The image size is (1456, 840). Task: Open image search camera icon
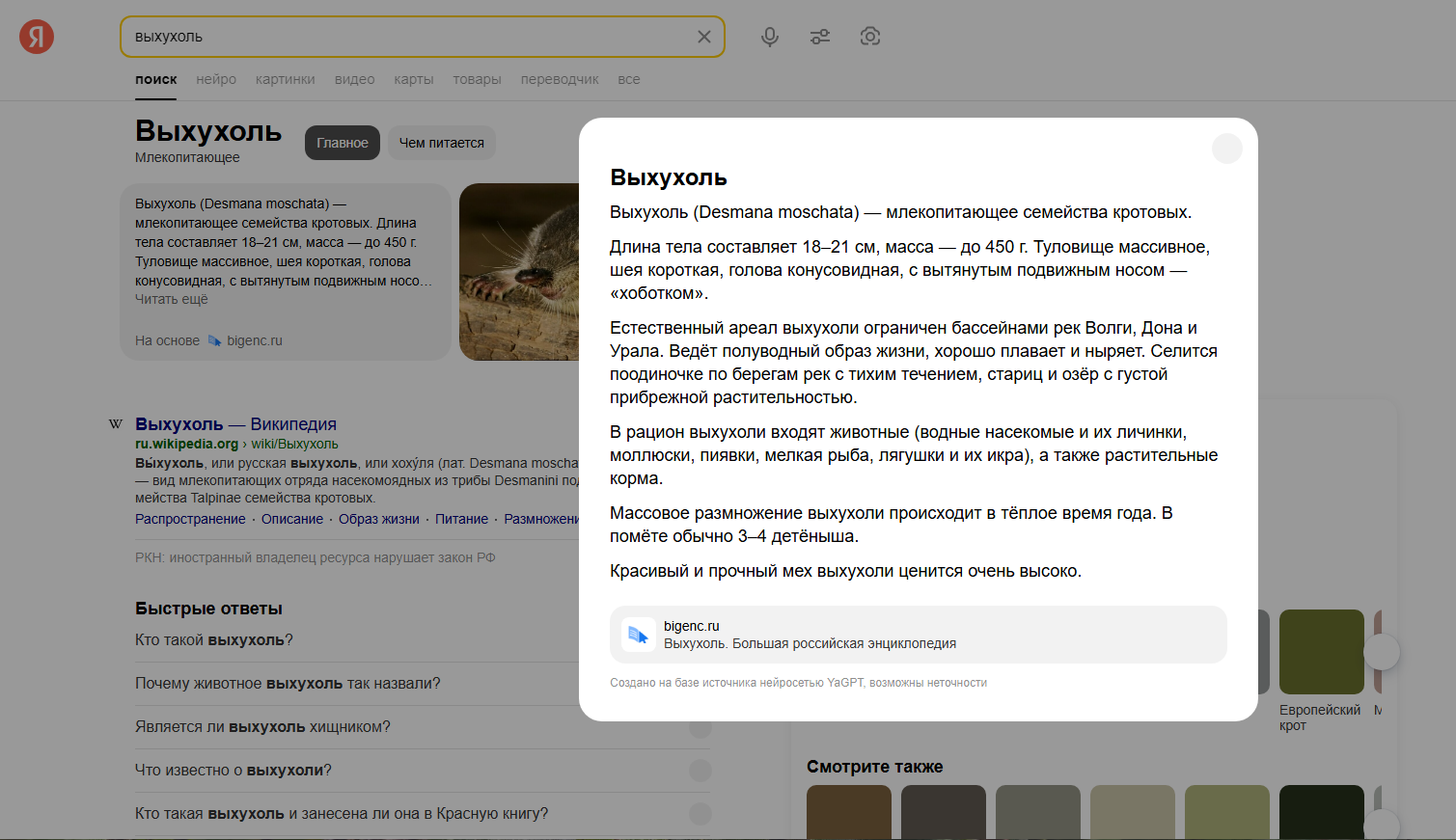[870, 37]
